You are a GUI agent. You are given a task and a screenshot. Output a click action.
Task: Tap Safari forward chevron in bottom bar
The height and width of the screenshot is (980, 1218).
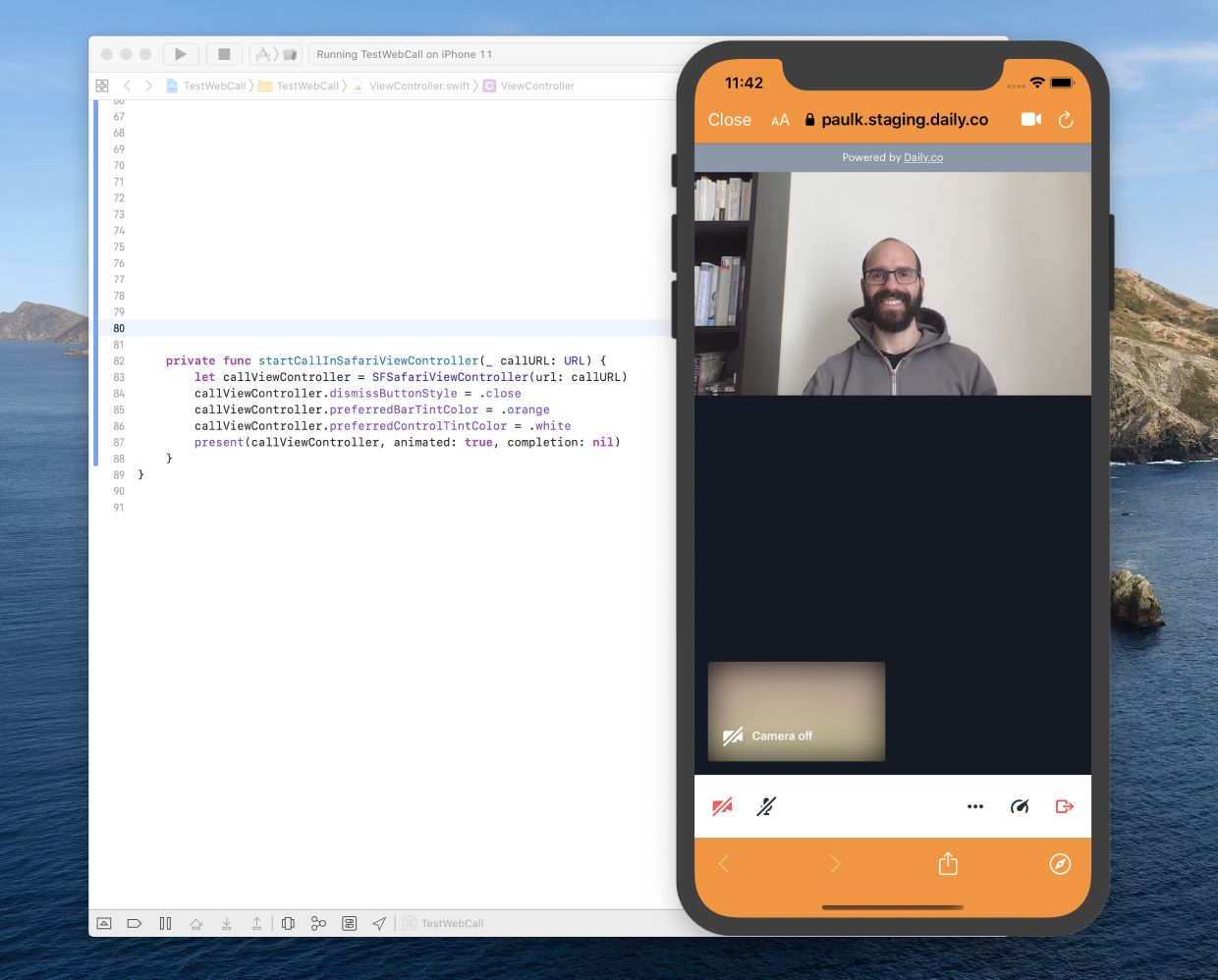click(835, 864)
